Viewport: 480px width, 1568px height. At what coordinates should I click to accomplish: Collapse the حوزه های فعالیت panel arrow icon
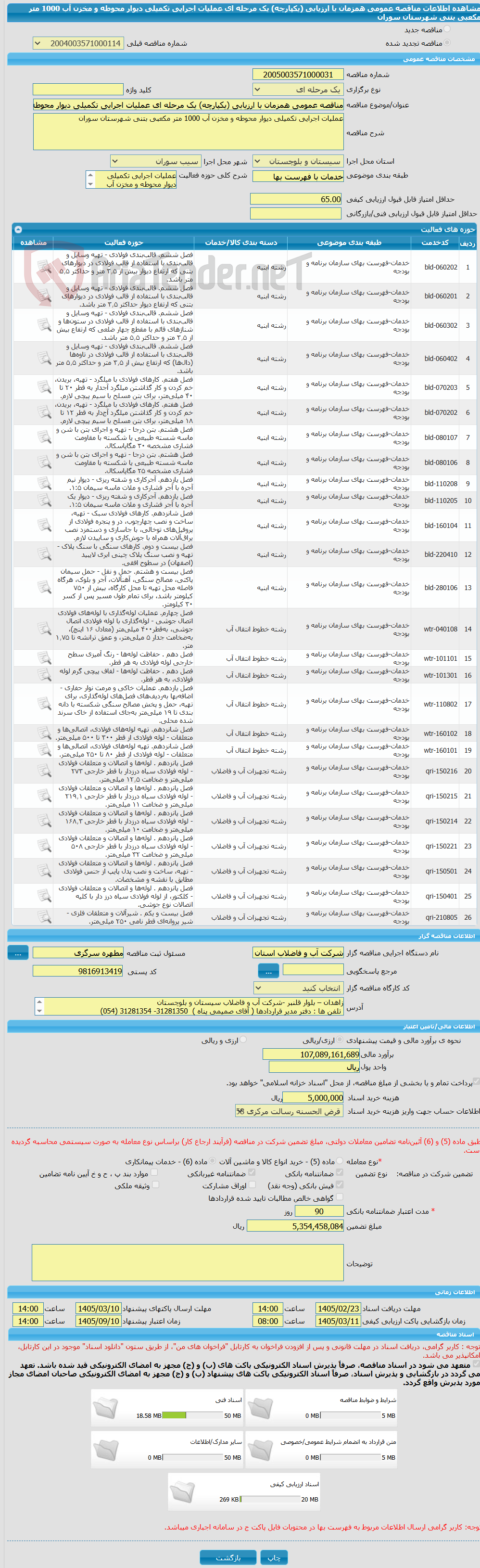18,230
